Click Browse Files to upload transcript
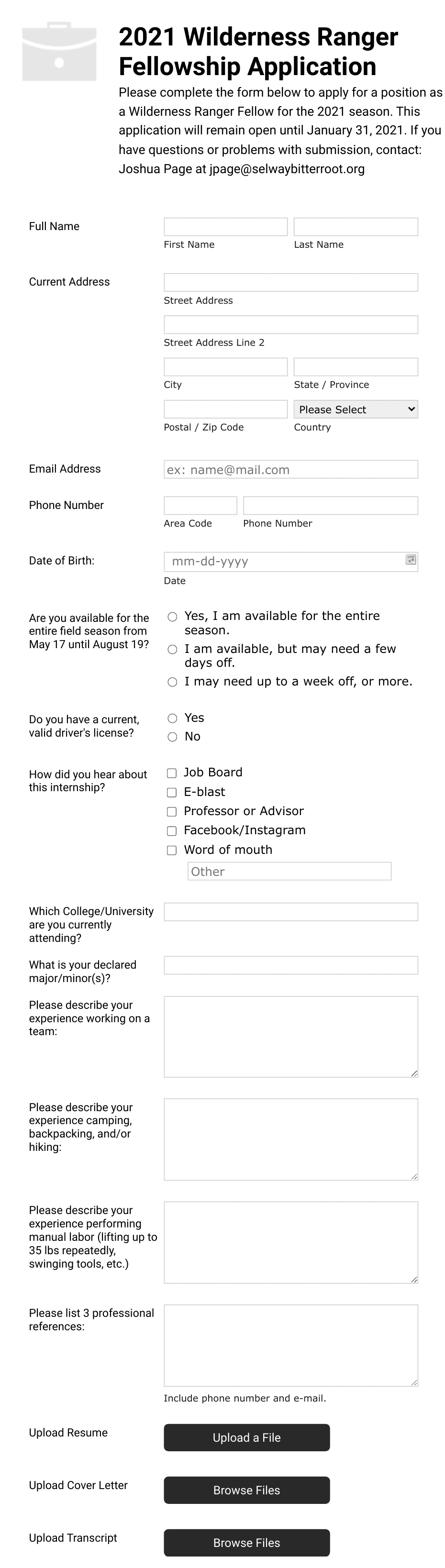445x1568 pixels. [x=246, y=1543]
